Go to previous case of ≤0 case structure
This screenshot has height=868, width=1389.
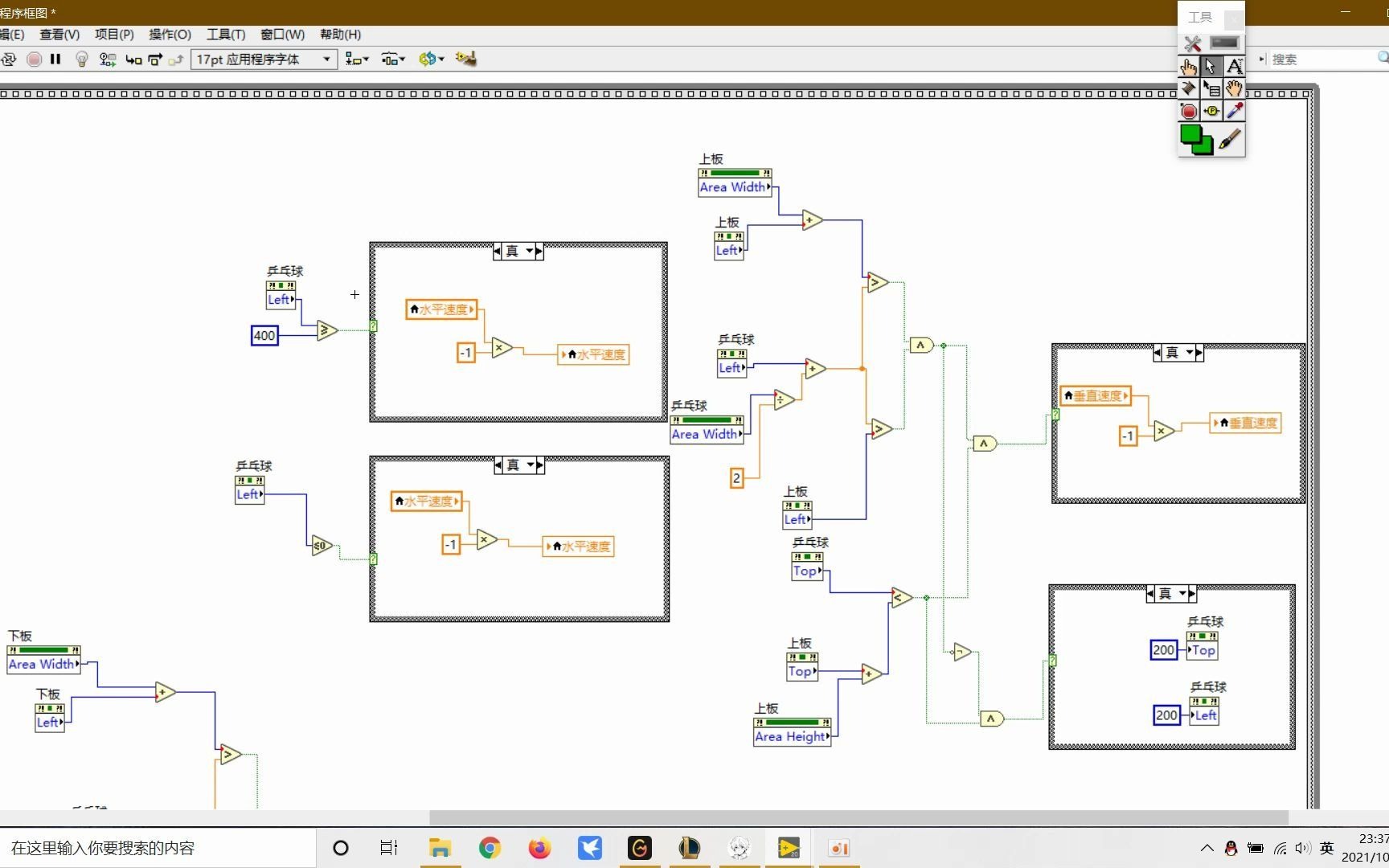pyautogui.click(x=498, y=465)
